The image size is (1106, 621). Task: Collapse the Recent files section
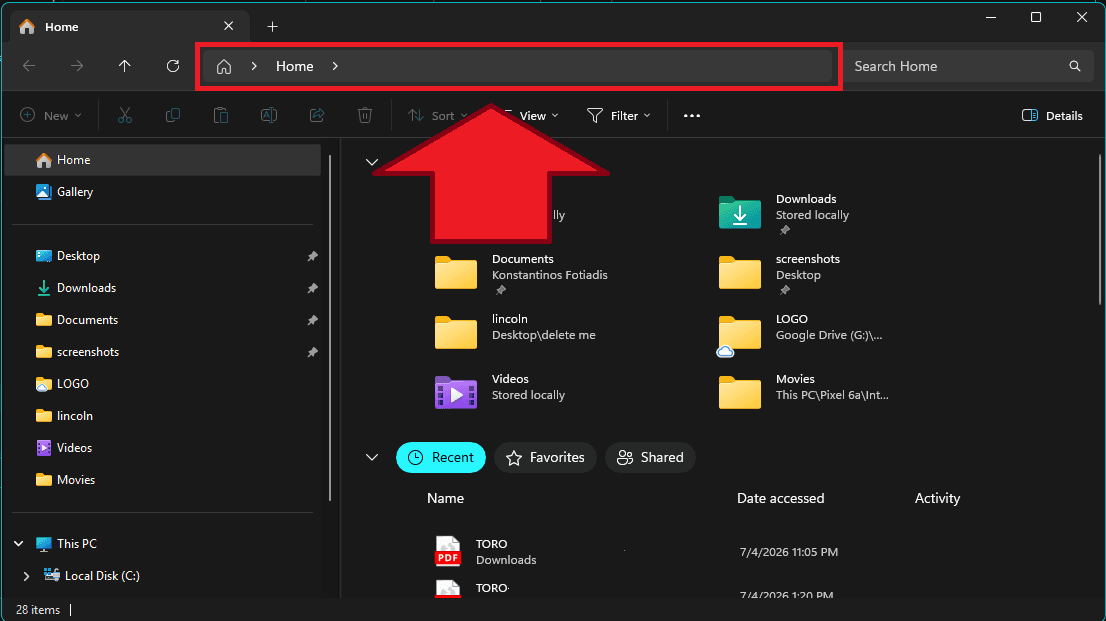tap(372, 457)
